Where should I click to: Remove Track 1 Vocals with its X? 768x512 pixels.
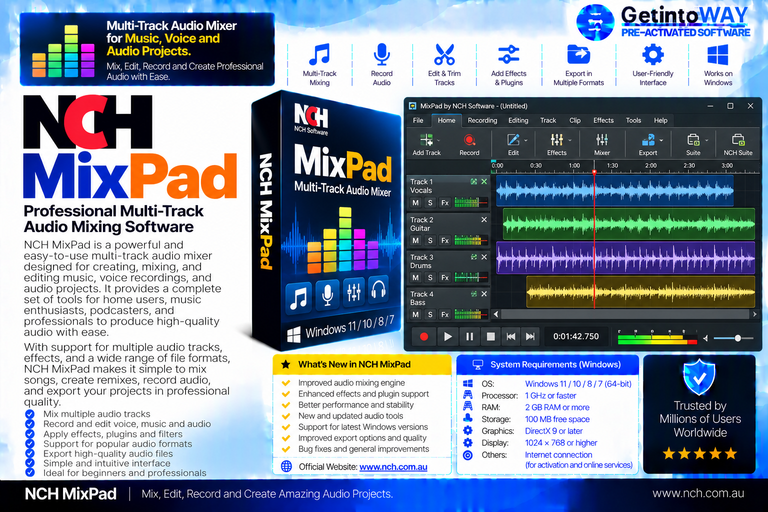[x=484, y=182]
